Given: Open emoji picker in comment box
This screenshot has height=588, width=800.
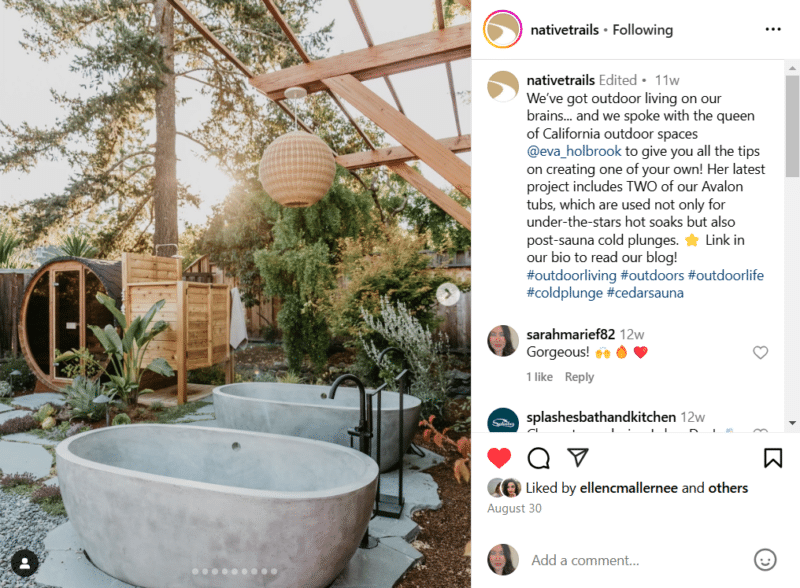Looking at the screenshot, I should click(x=765, y=560).
